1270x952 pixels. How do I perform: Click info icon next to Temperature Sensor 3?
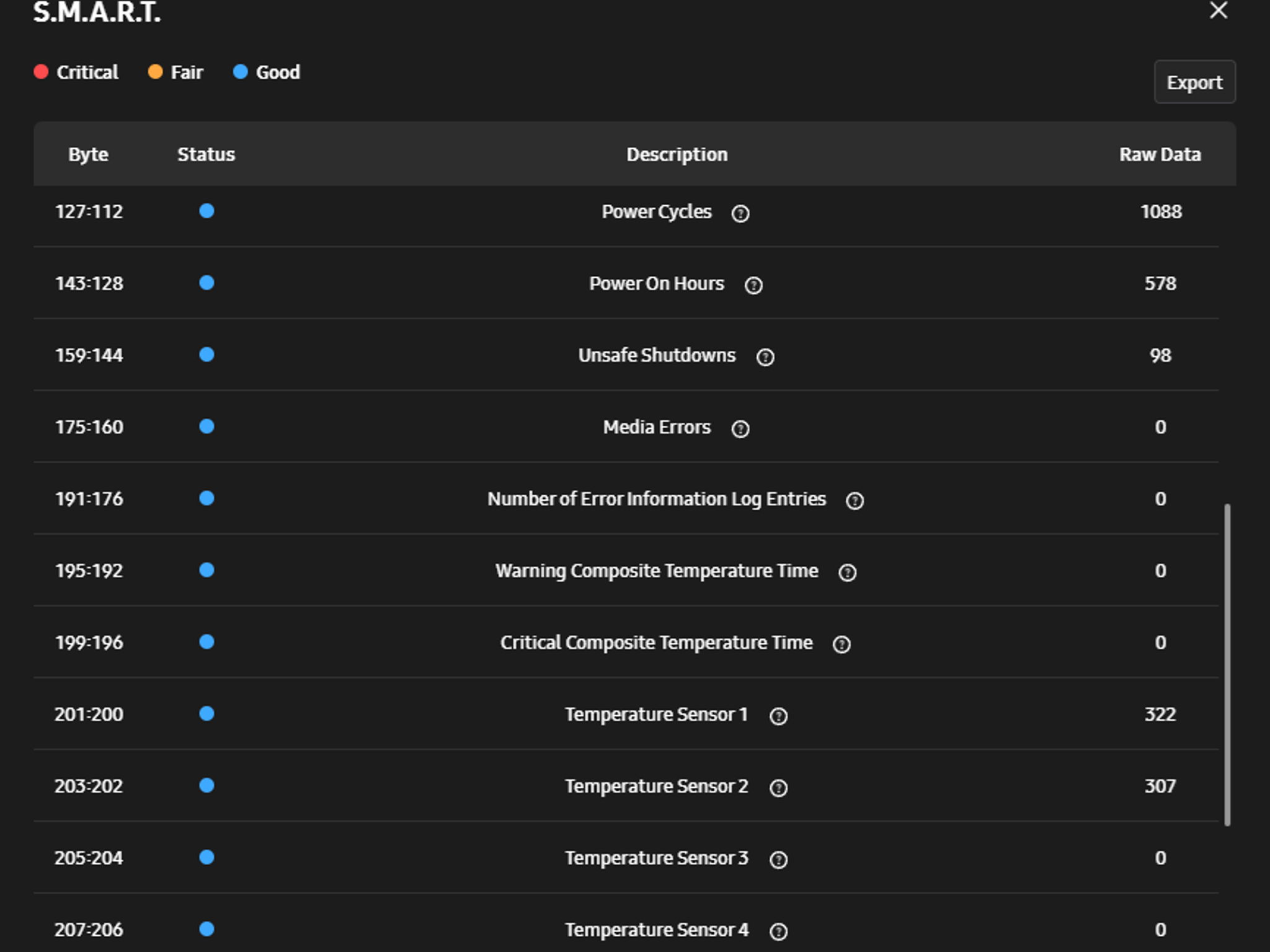pos(778,860)
